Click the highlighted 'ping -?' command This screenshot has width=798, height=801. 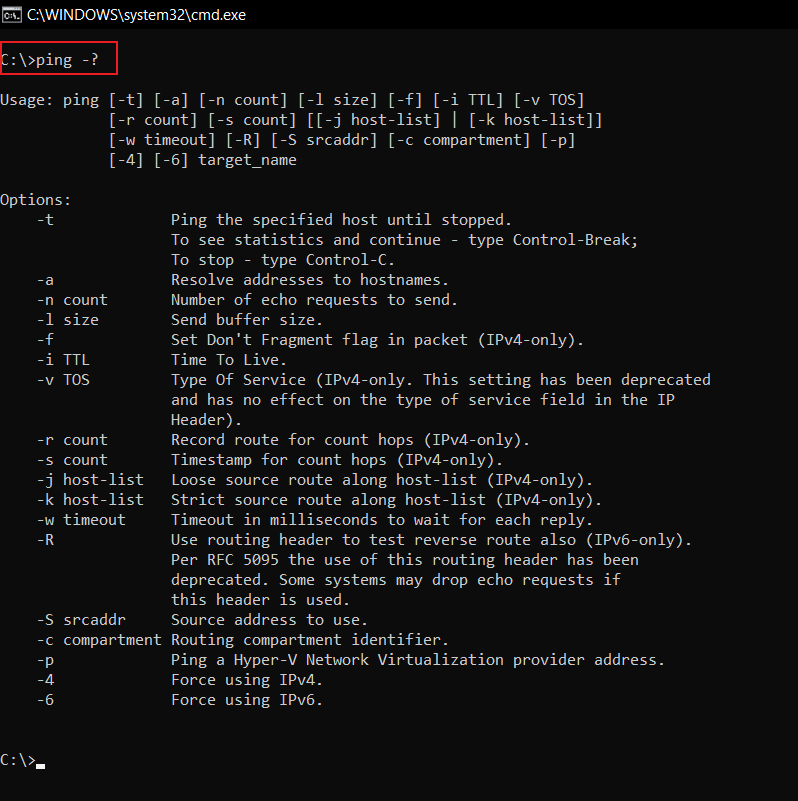(x=59, y=60)
